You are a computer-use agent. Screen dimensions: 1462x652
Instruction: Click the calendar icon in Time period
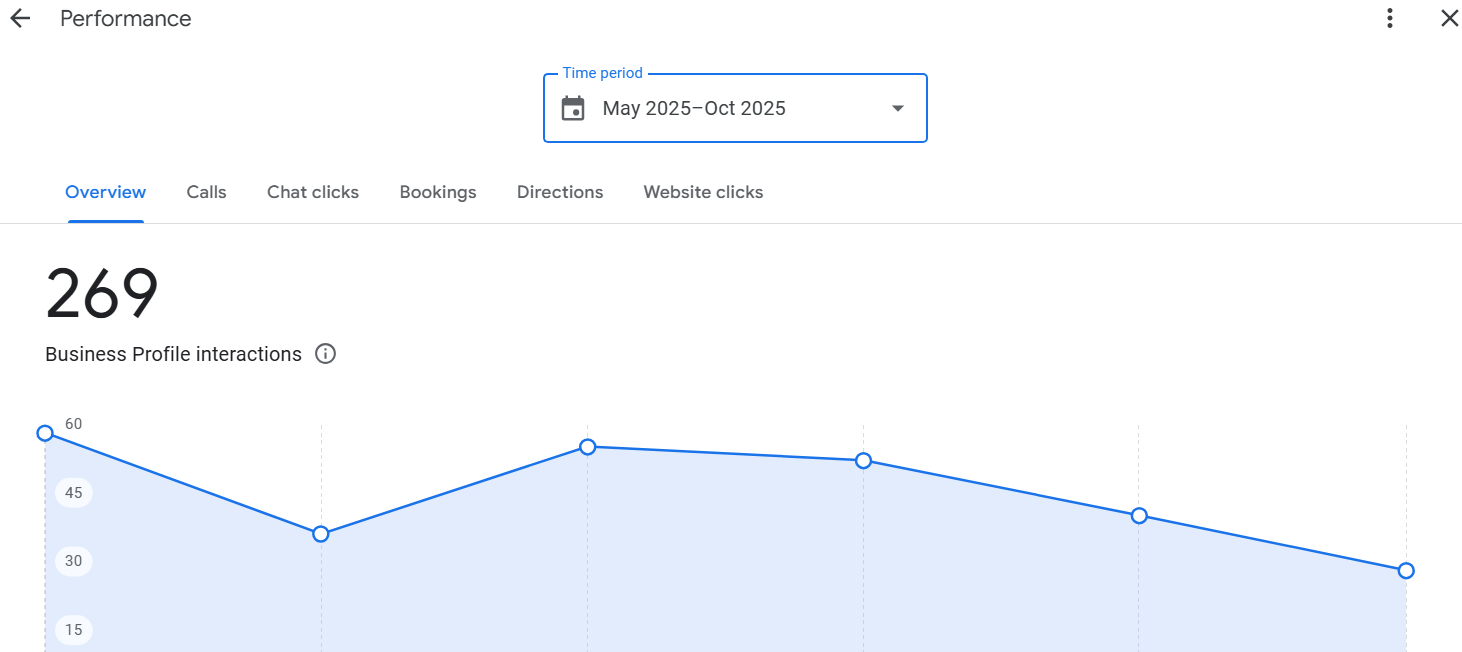[x=573, y=109]
